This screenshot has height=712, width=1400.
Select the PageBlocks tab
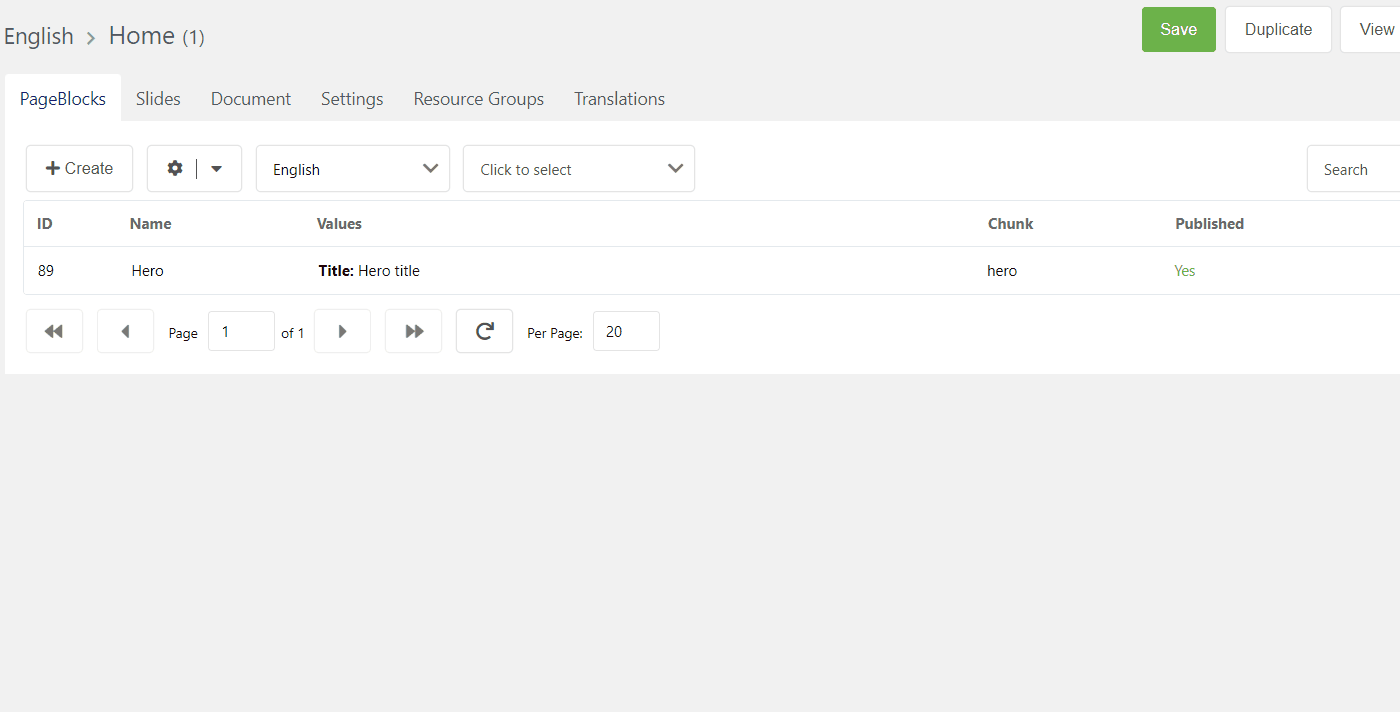pos(63,98)
